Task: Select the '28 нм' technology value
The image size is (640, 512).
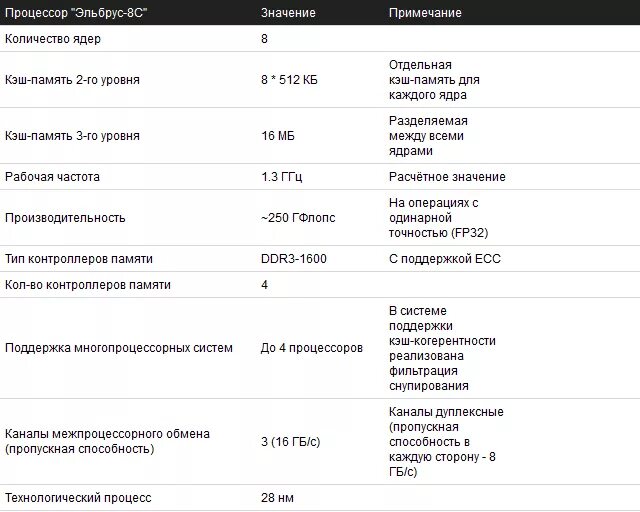Action: tap(277, 498)
